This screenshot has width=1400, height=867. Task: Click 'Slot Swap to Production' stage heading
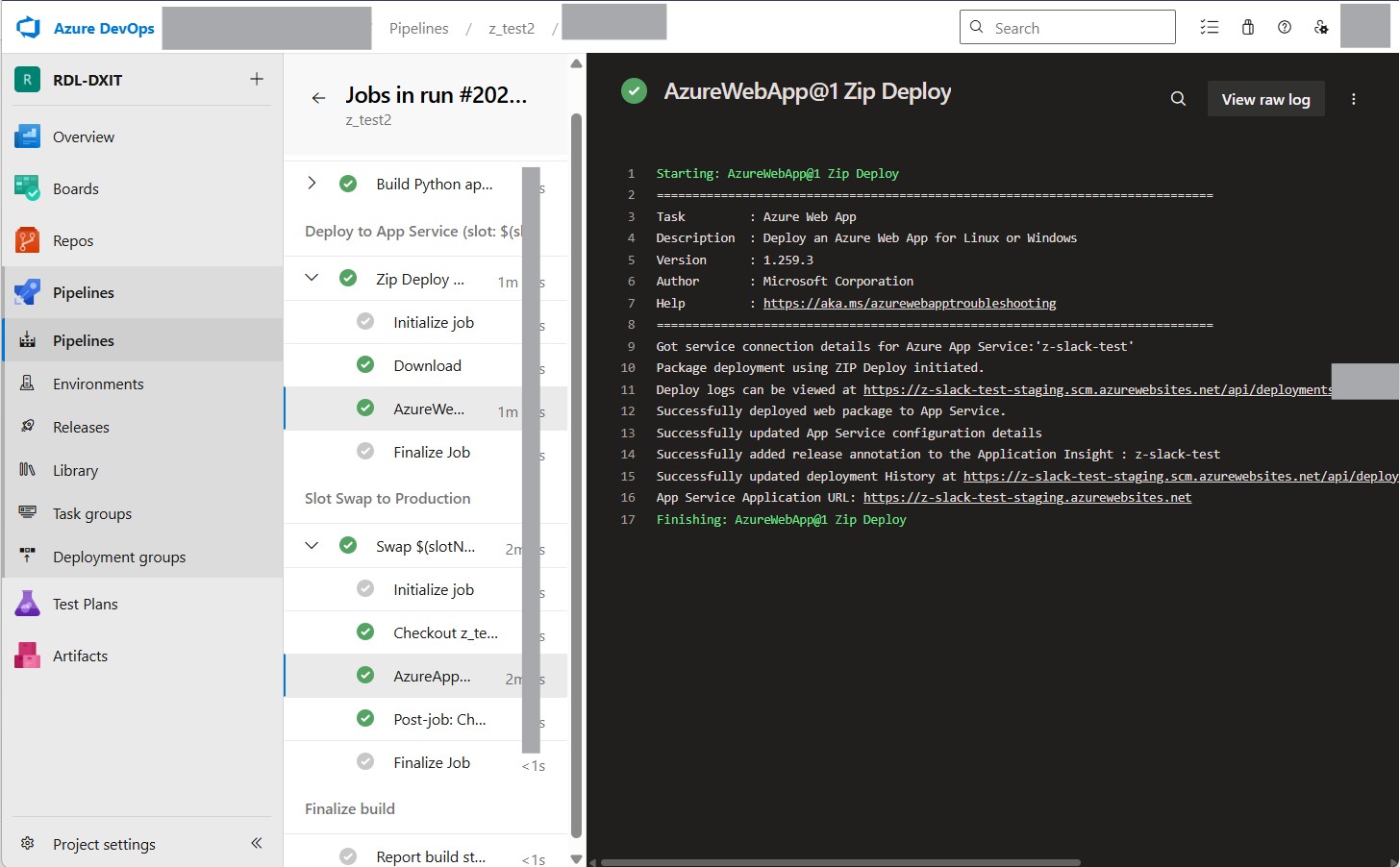click(387, 498)
